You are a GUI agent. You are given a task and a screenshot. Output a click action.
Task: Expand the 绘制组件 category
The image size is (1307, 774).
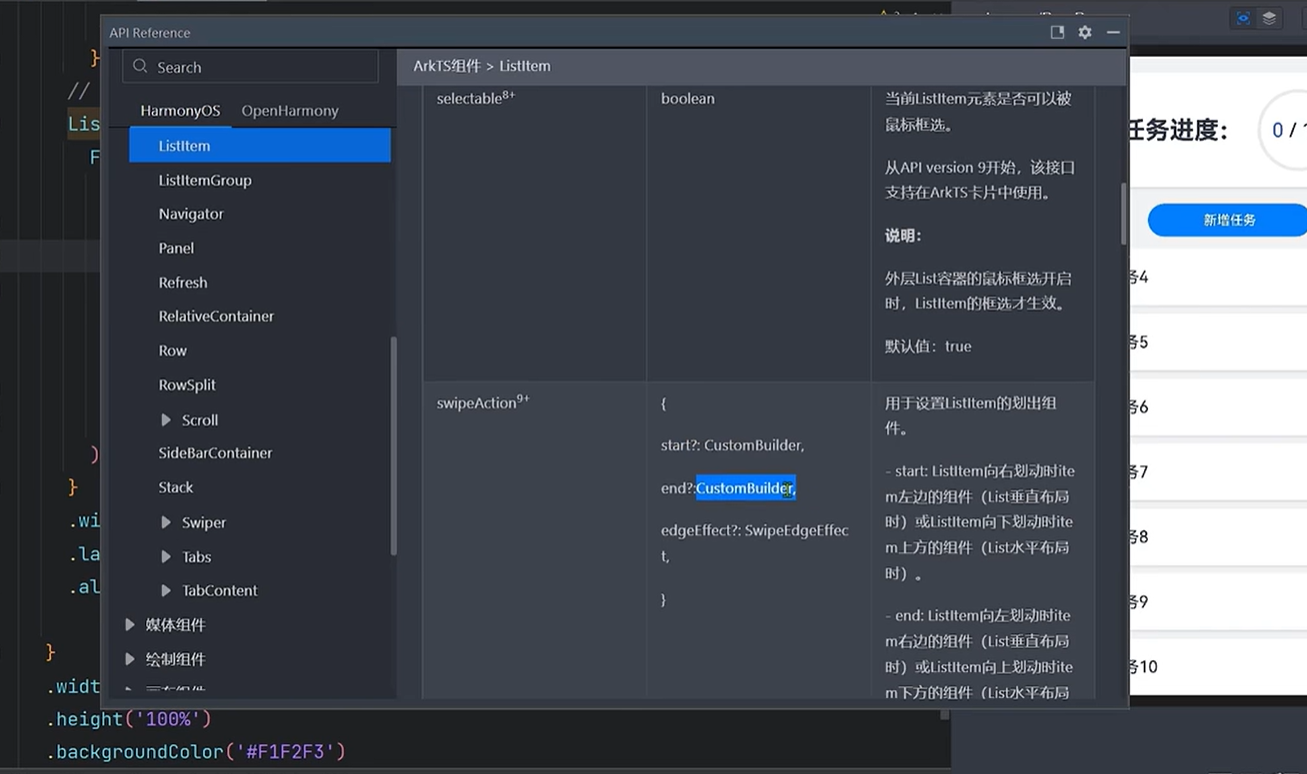tap(130, 659)
